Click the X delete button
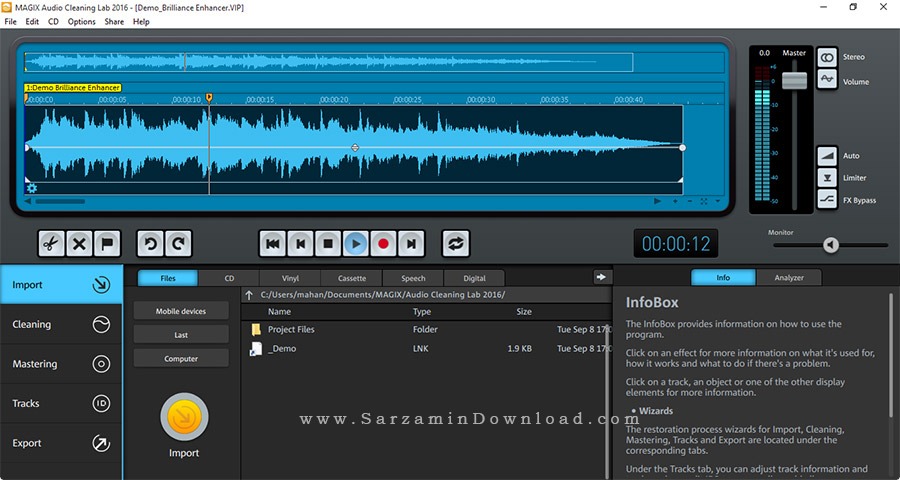Screen dimensions: 900x480 pyautogui.click(x=79, y=244)
